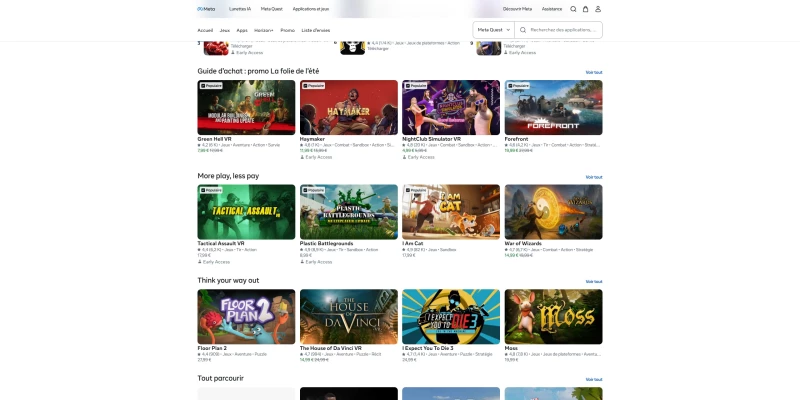Open Green Hell VR thumbnail
This screenshot has width=800, height=400.
[x=246, y=107]
